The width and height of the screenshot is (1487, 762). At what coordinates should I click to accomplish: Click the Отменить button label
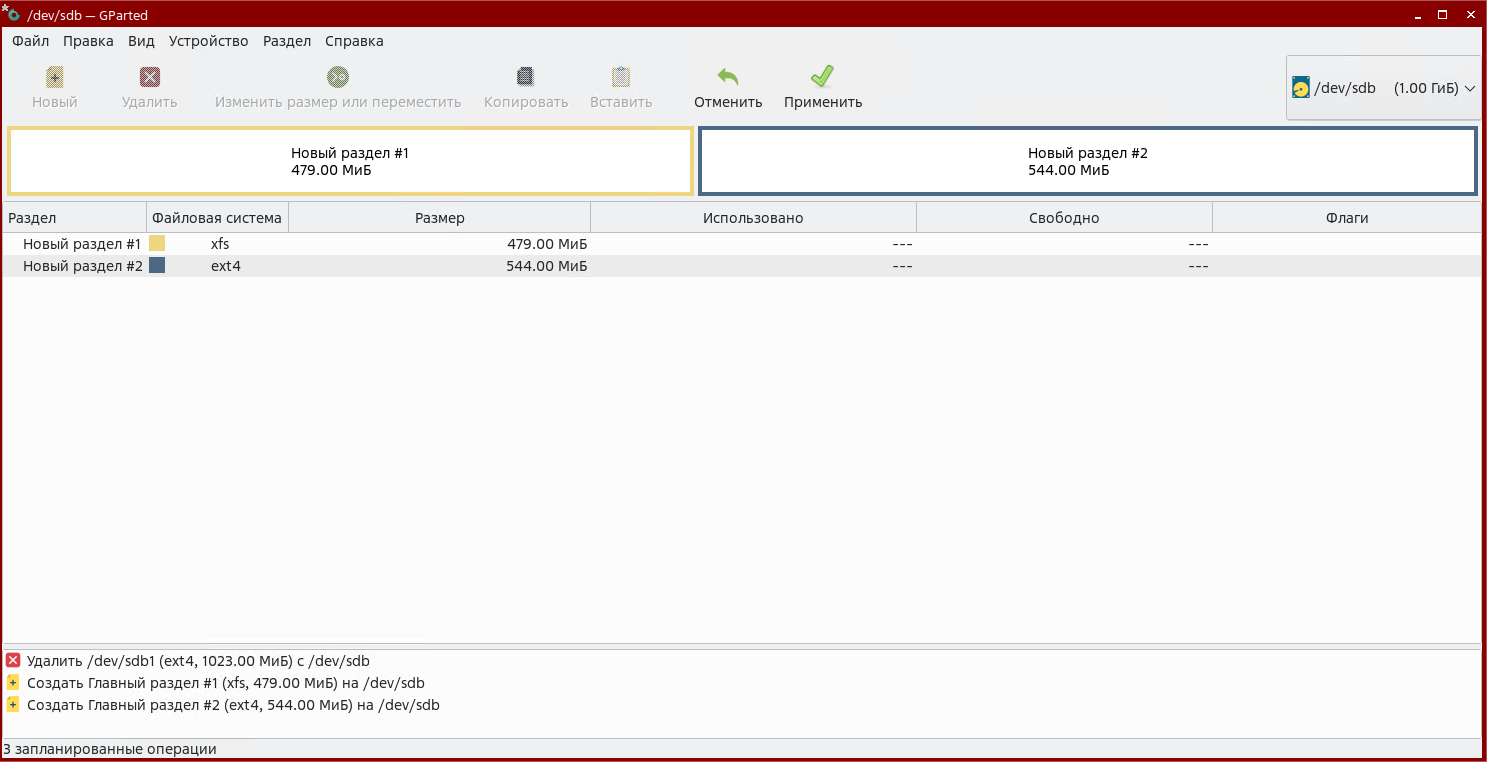728,102
